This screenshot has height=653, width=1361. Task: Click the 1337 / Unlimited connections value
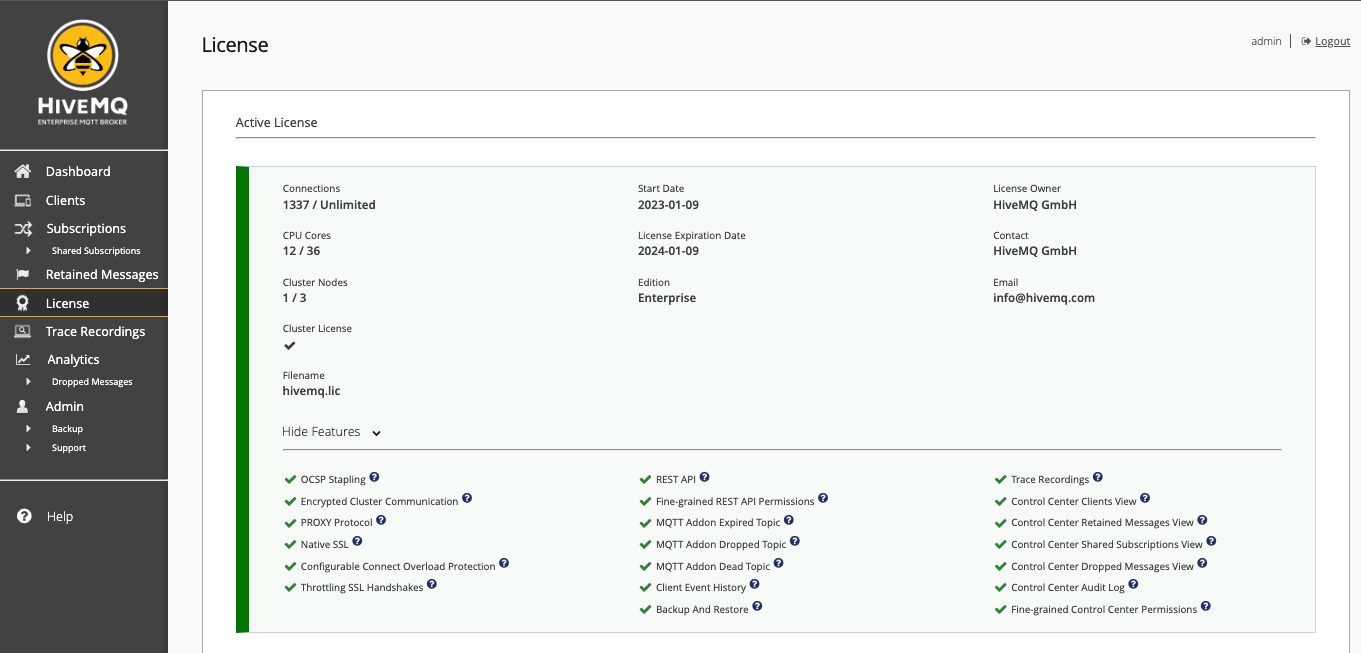click(329, 205)
